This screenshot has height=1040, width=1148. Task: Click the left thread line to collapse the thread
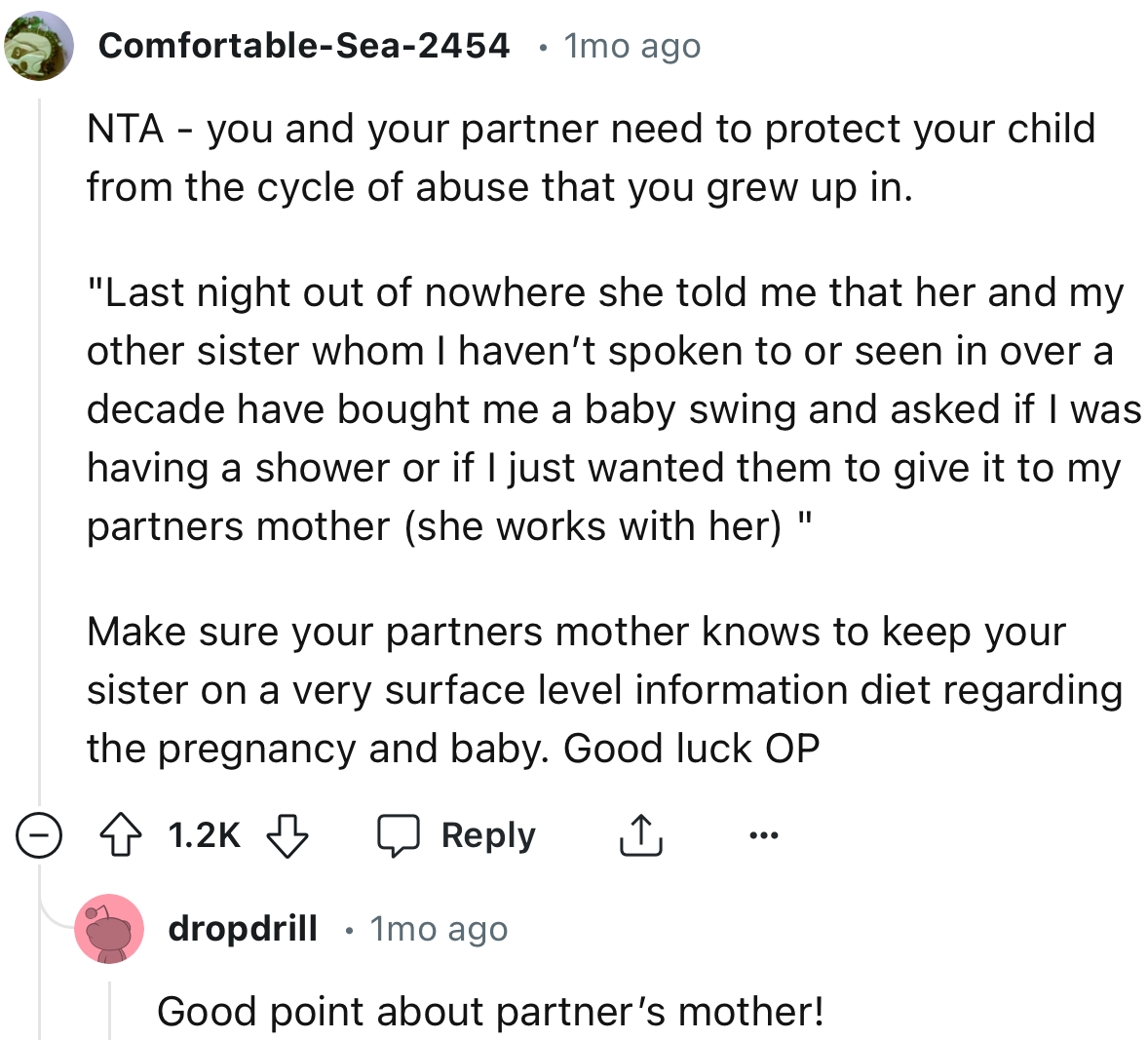pyautogui.click(x=39, y=439)
